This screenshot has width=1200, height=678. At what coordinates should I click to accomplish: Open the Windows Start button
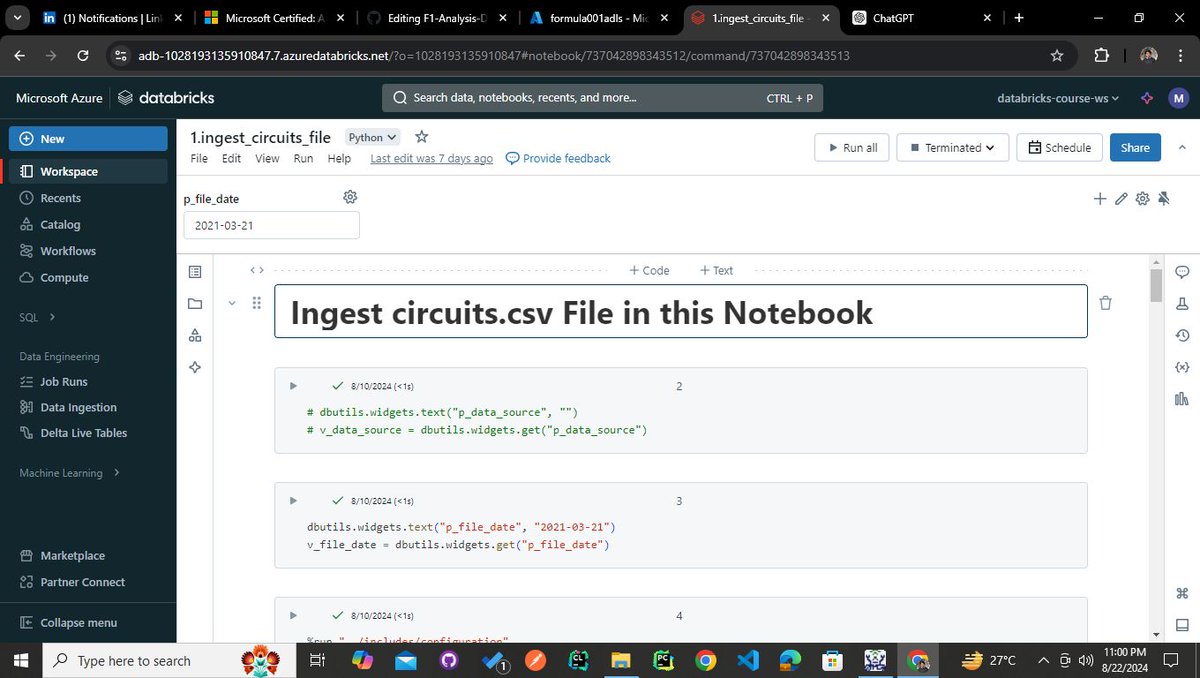tap(23, 661)
